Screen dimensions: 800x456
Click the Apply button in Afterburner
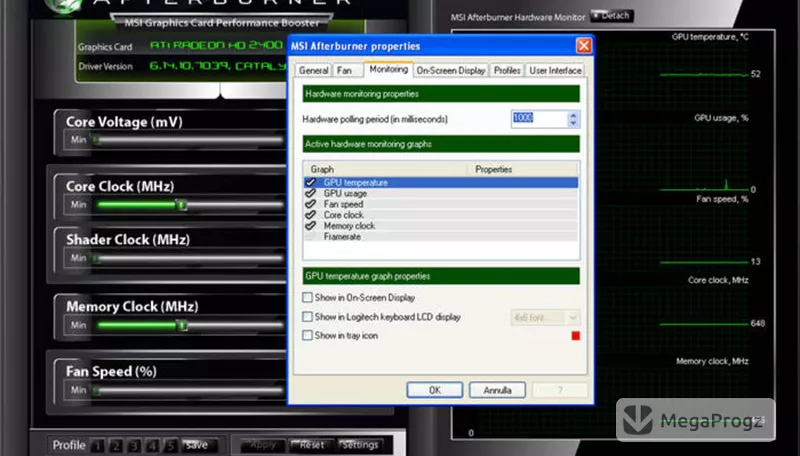(263, 445)
